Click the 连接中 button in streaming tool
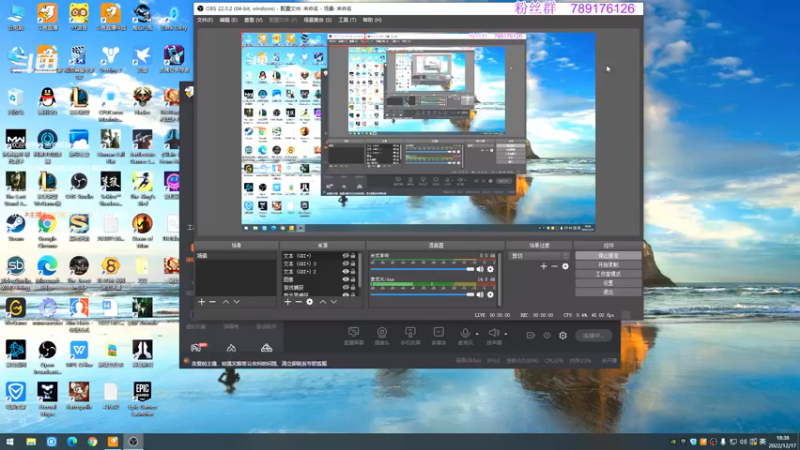Screen dimensions: 800x450 coord(593,336)
